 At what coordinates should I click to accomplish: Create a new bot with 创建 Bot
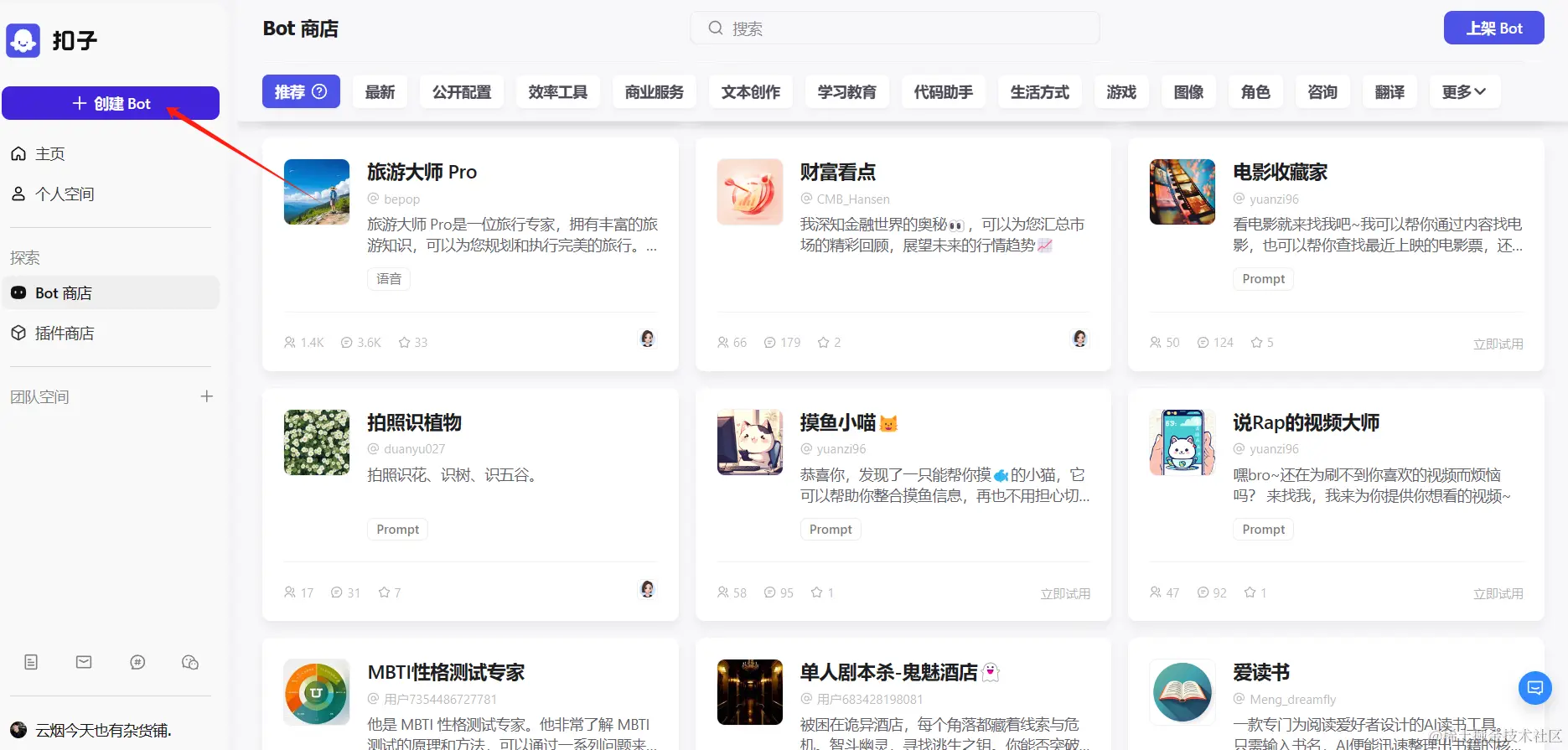point(111,103)
